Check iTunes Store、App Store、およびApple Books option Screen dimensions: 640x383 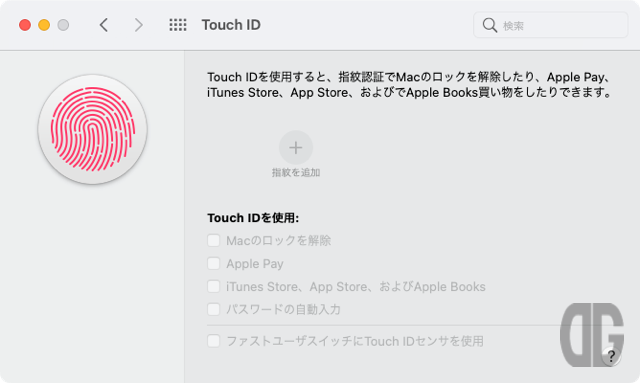coord(213,286)
